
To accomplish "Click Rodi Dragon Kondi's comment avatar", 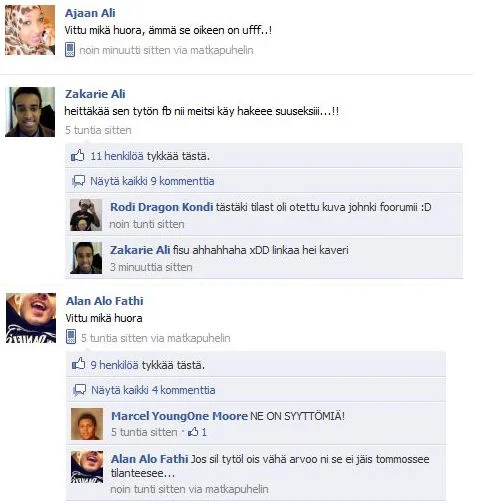I will point(86,215).
